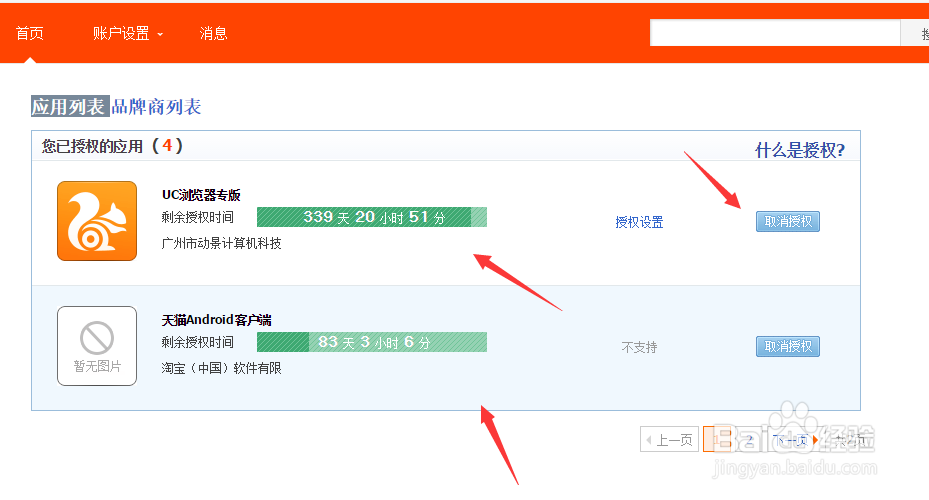The image size is (929, 500).
Task: Click the dropdown arrow beside 账户设置
Action: 160,35
